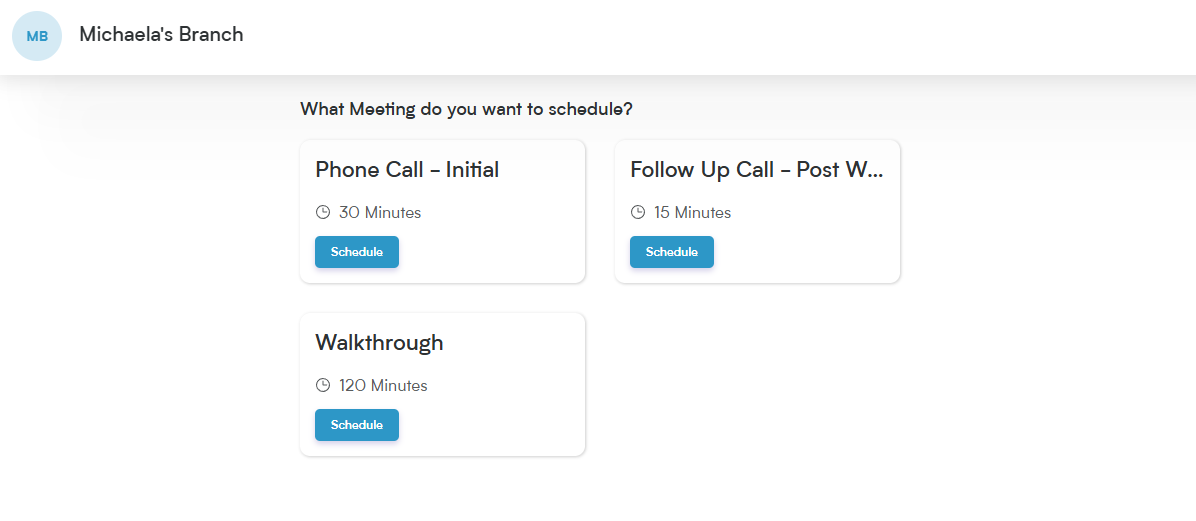Click the Phone Call - Initial heading
1196x521 pixels.
[x=407, y=169]
